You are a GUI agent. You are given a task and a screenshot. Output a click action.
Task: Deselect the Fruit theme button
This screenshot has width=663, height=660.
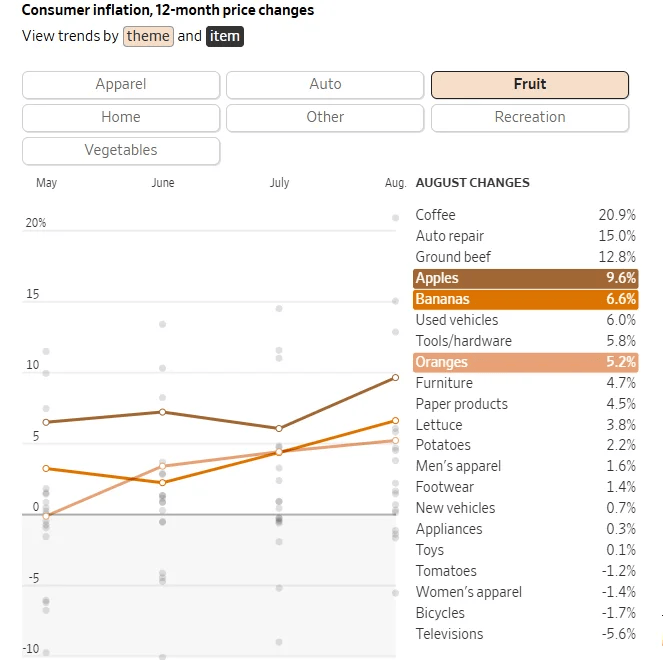click(x=529, y=85)
